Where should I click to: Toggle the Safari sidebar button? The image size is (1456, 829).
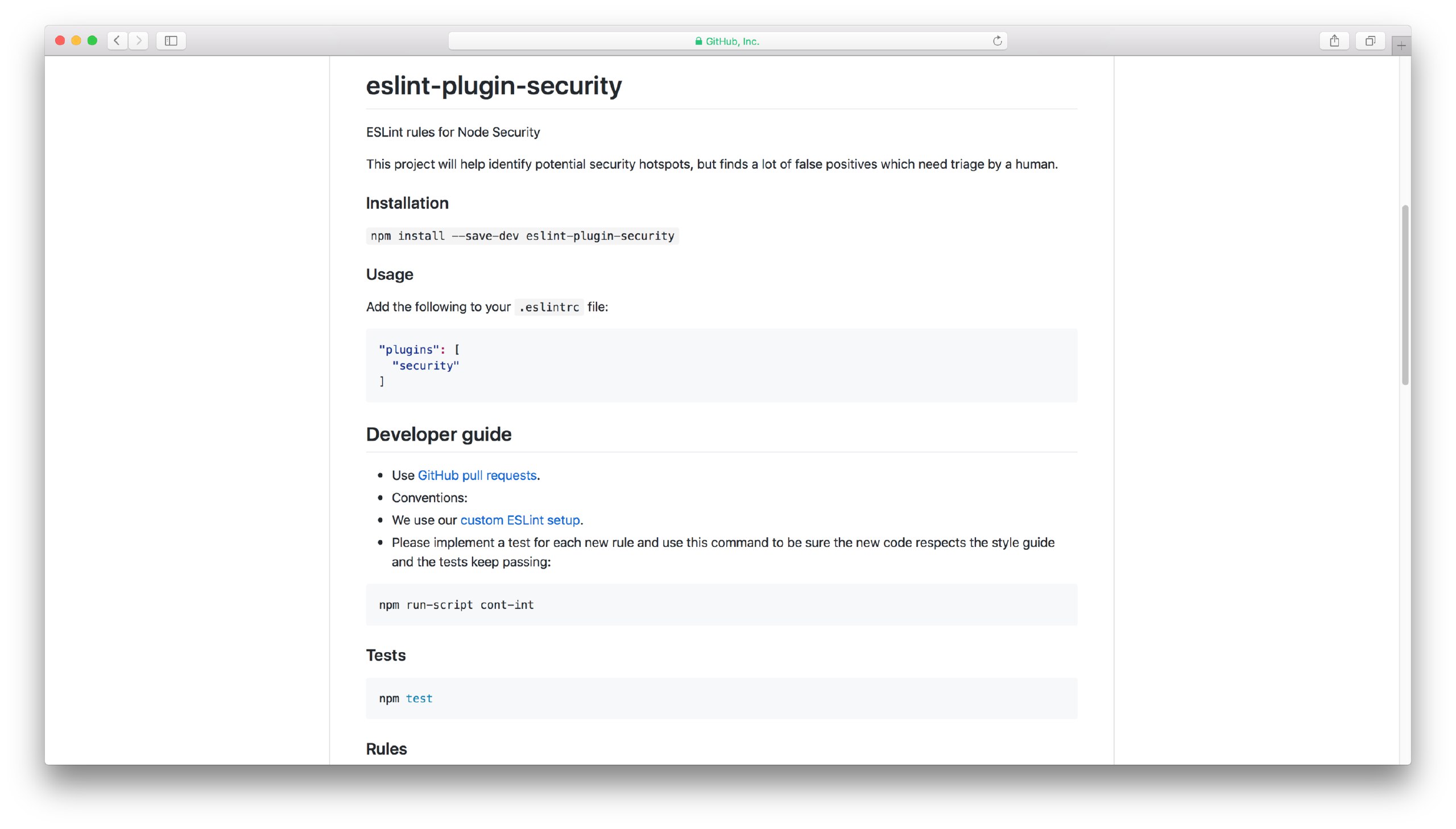(x=171, y=40)
